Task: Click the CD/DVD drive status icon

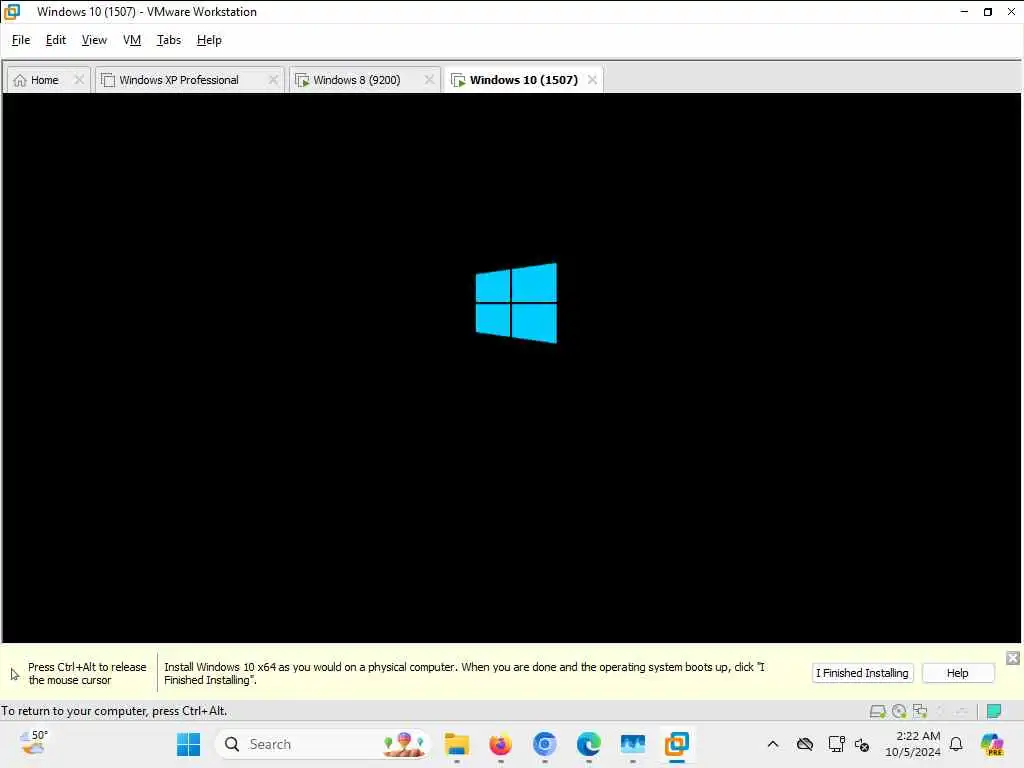Action: (899, 711)
